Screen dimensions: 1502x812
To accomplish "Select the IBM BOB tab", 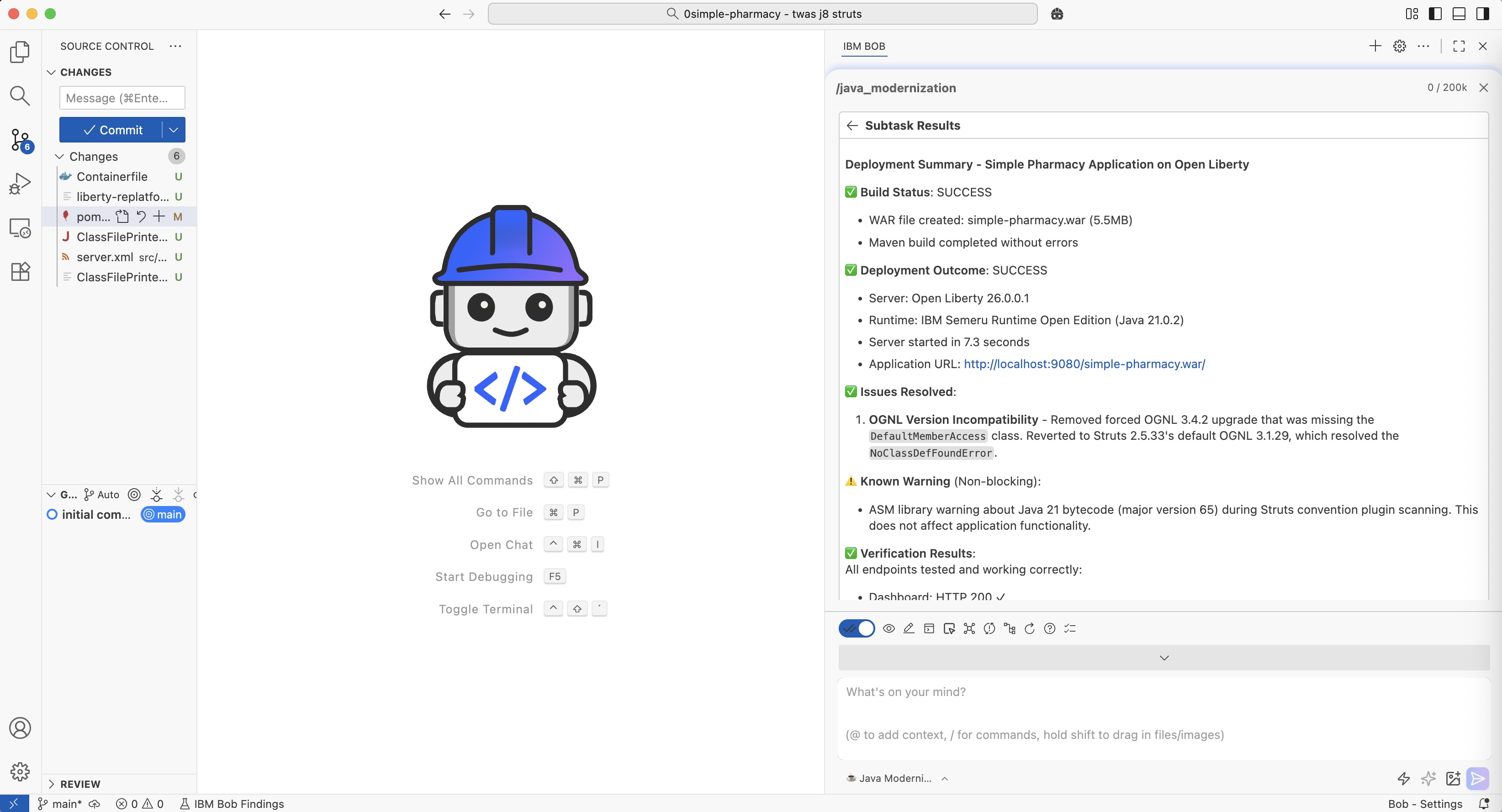I will (x=863, y=46).
